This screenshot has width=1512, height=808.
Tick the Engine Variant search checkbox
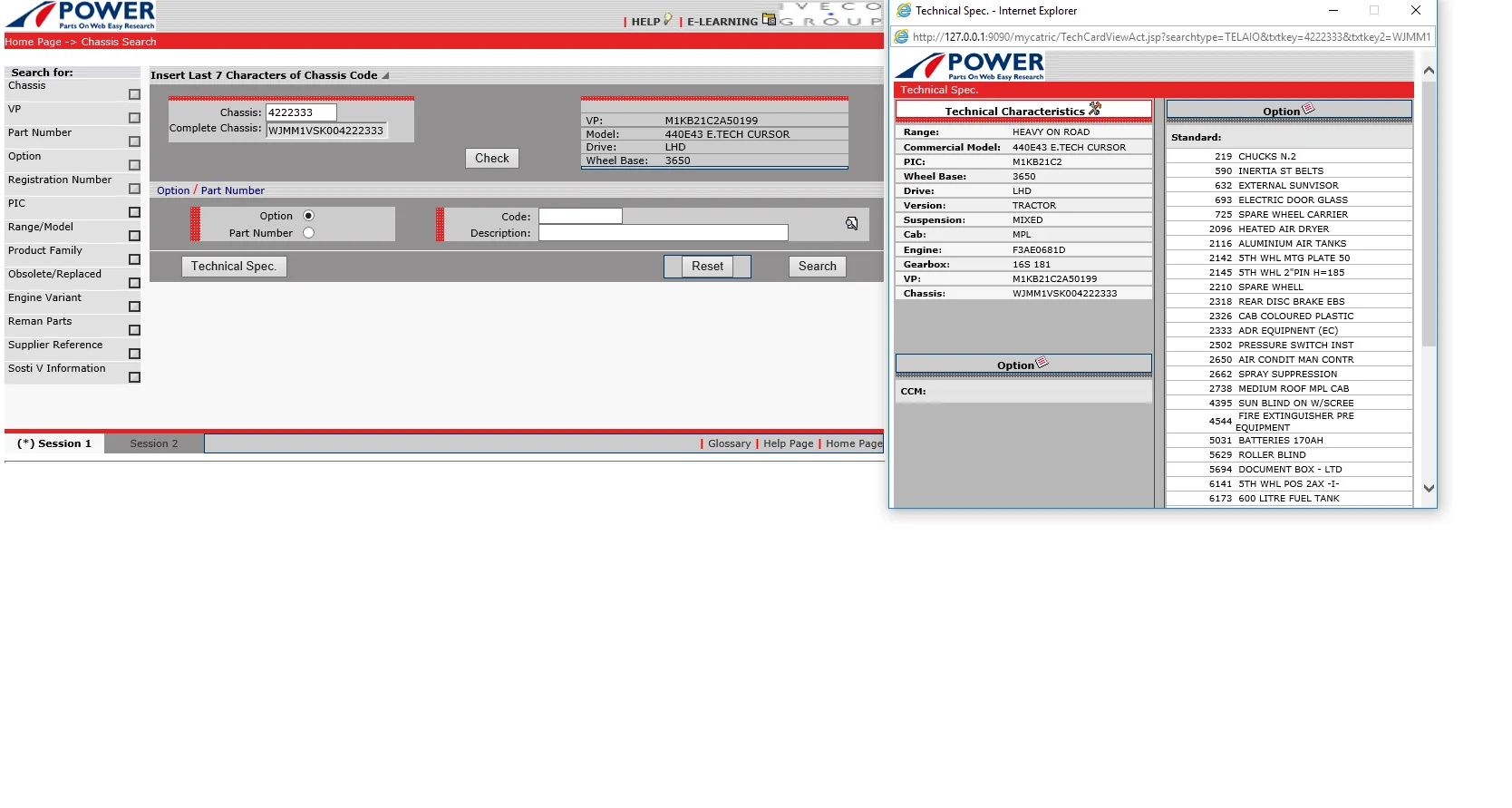pos(134,307)
